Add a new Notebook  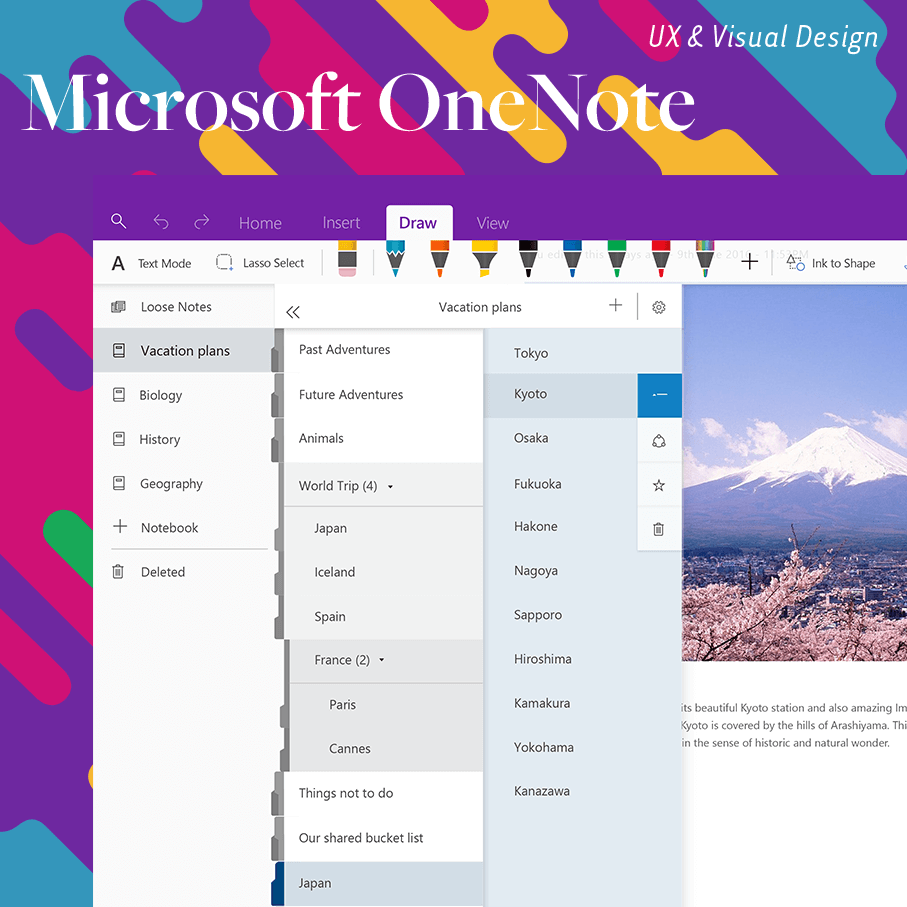click(183, 527)
